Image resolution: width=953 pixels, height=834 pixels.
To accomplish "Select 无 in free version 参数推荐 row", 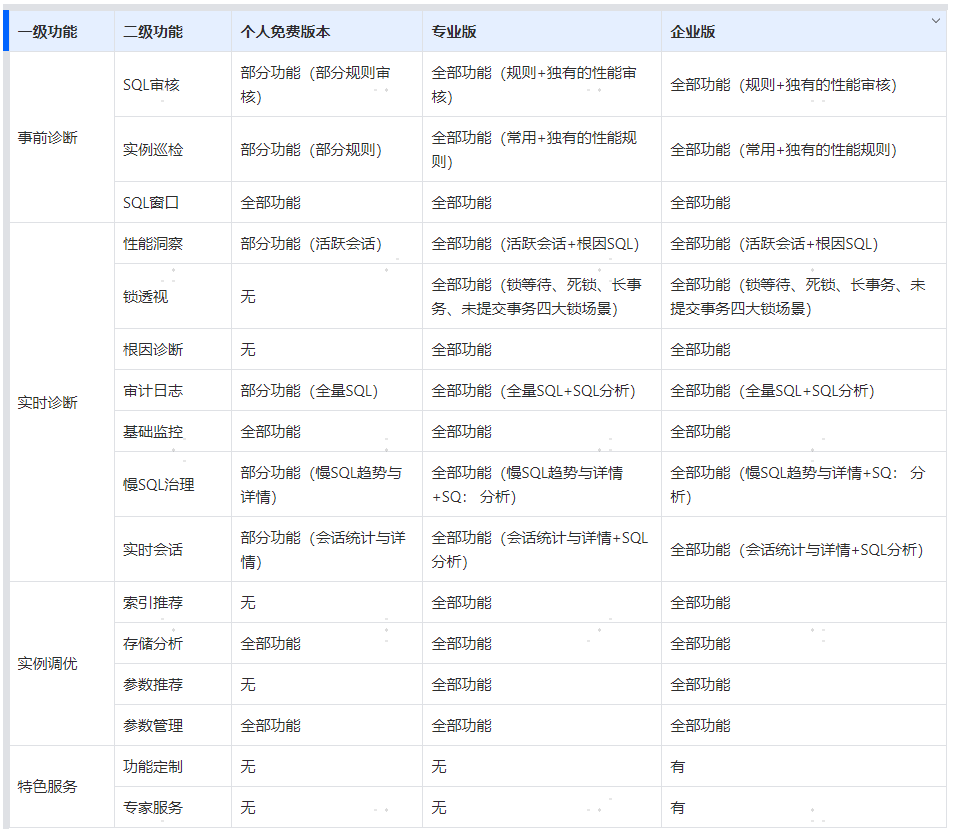I will click(326, 684).
